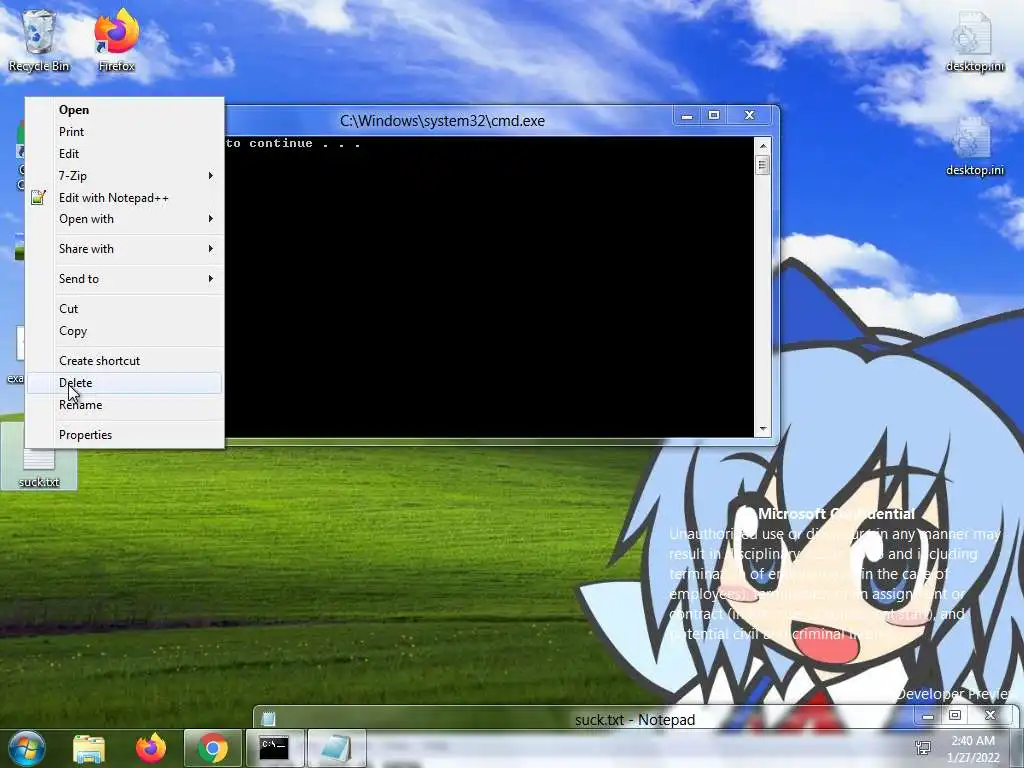Launch Firefox from the taskbar
Screen dimensions: 1024x768
click(x=151, y=748)
